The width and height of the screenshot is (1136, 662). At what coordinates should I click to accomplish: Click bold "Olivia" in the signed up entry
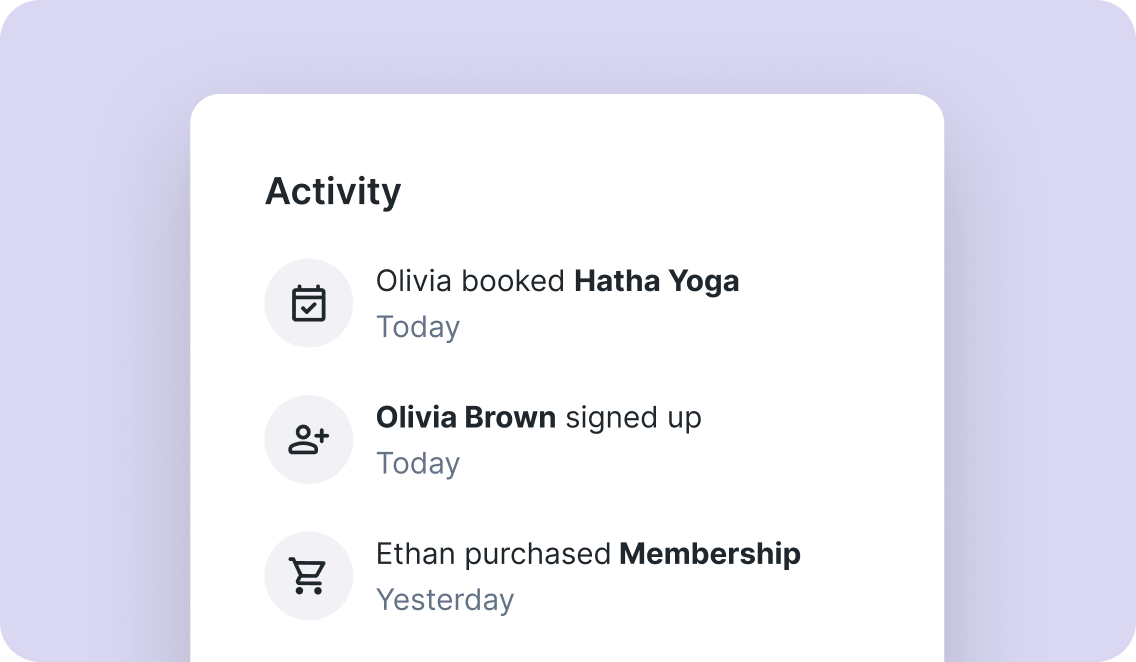pyautogui.click(x=415, y=417)
